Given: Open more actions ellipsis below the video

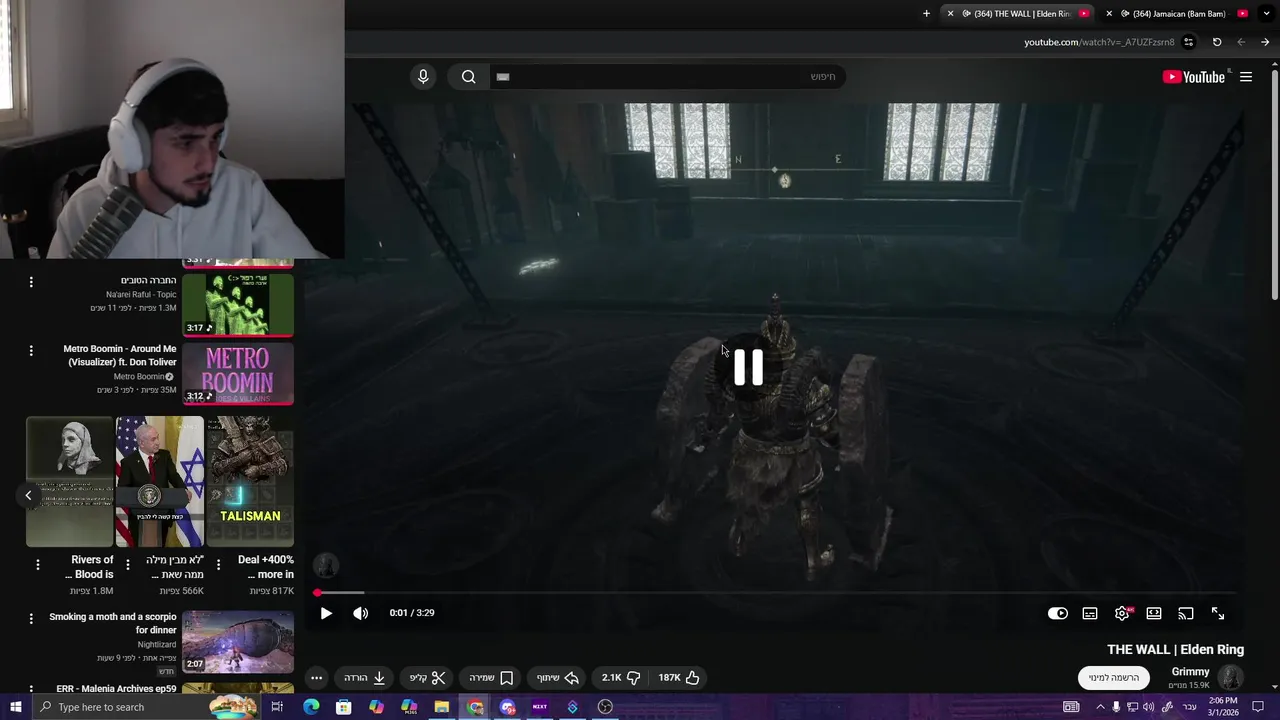Looking at the screenshot, I should coord(316,677).
